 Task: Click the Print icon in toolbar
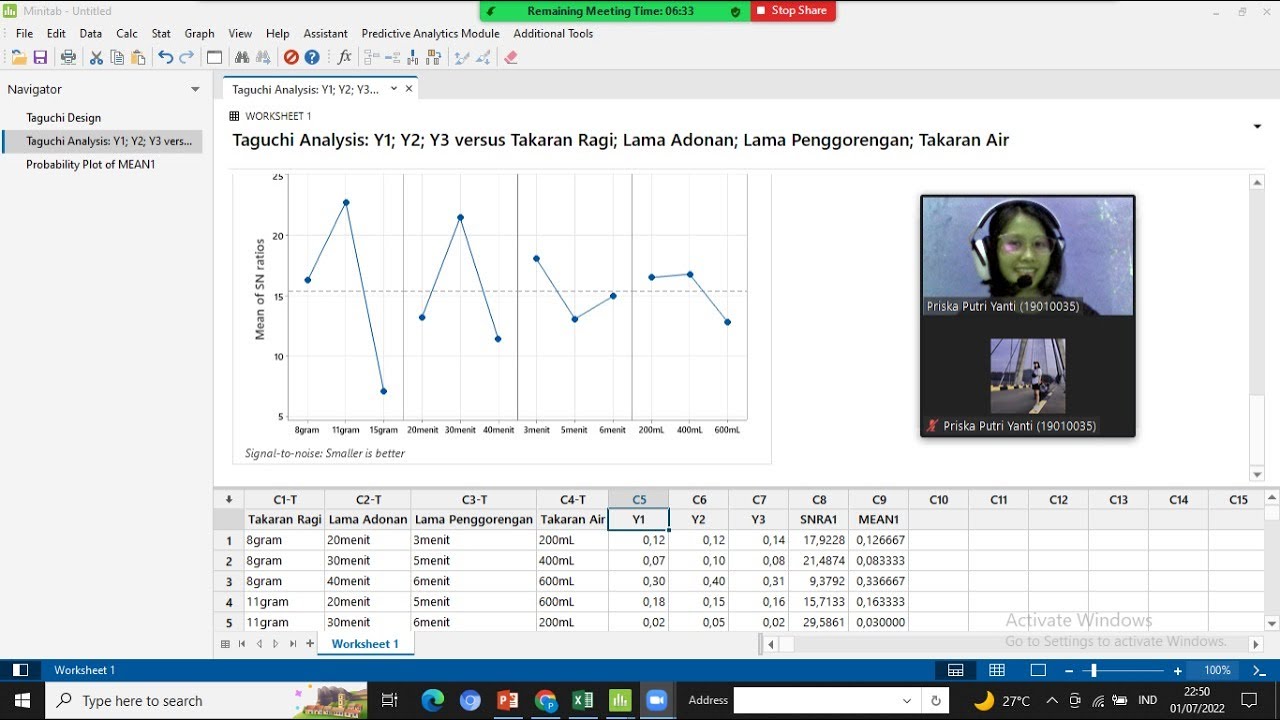click(x=68, y=58)
